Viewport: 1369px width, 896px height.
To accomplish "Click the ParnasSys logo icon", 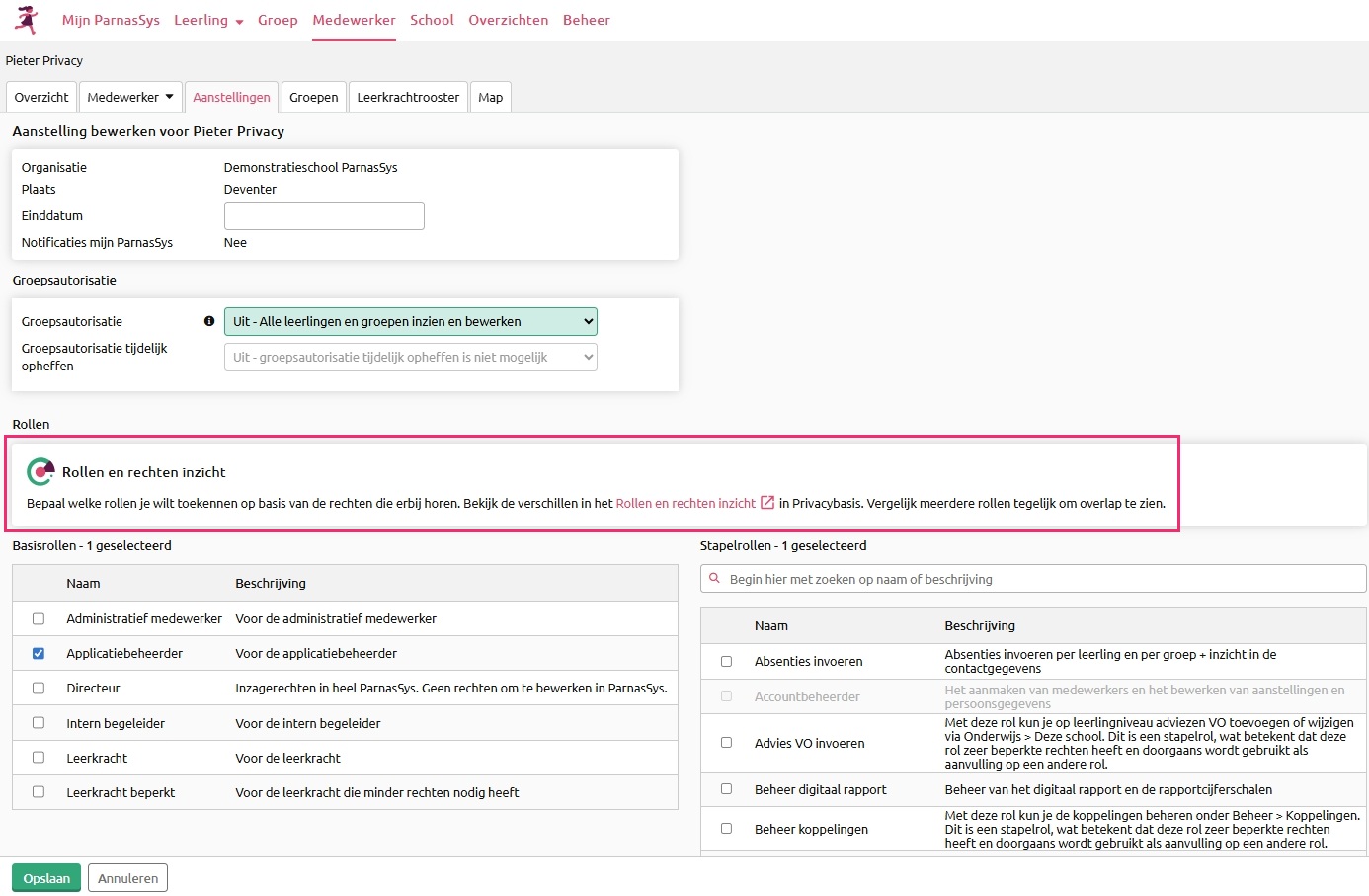I will [27, 20].
